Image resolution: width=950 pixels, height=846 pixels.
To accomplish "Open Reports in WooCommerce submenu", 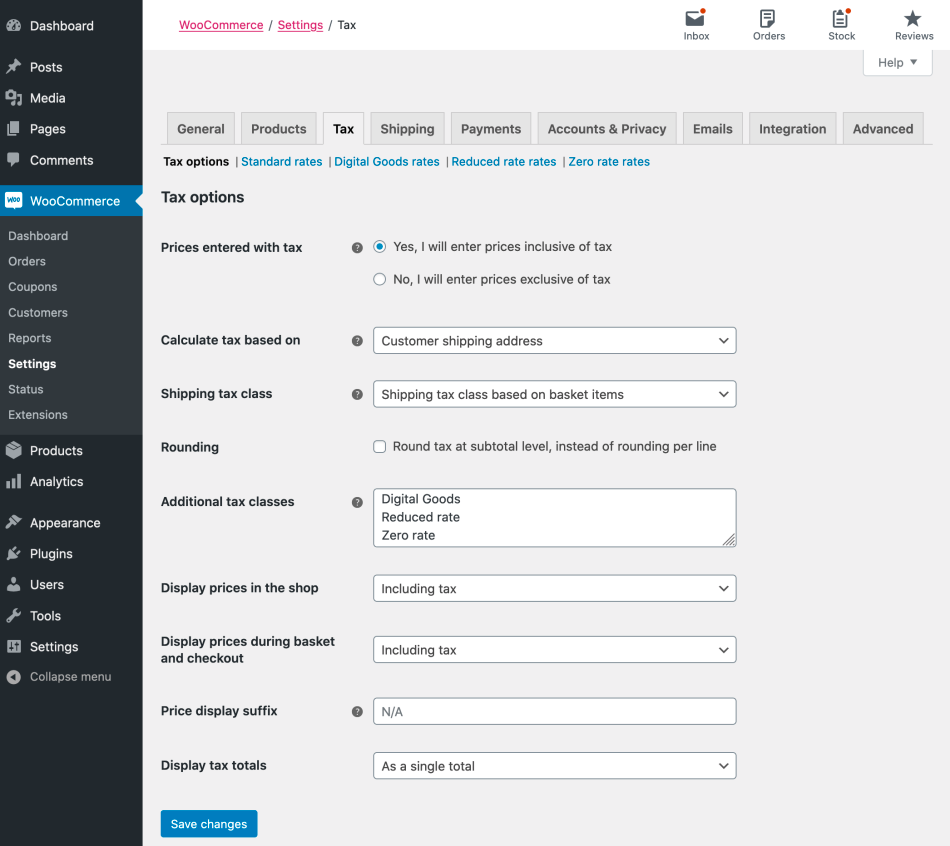I will 30,338.
